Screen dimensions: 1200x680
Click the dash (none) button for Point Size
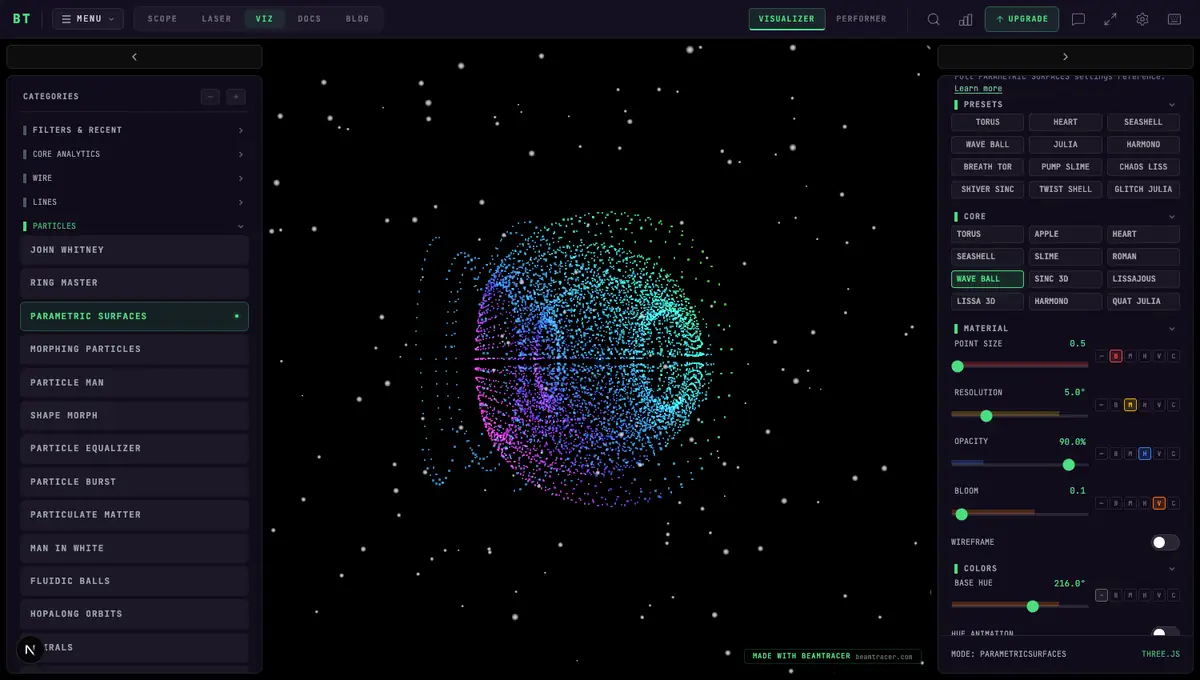[x=1101, y=356]
